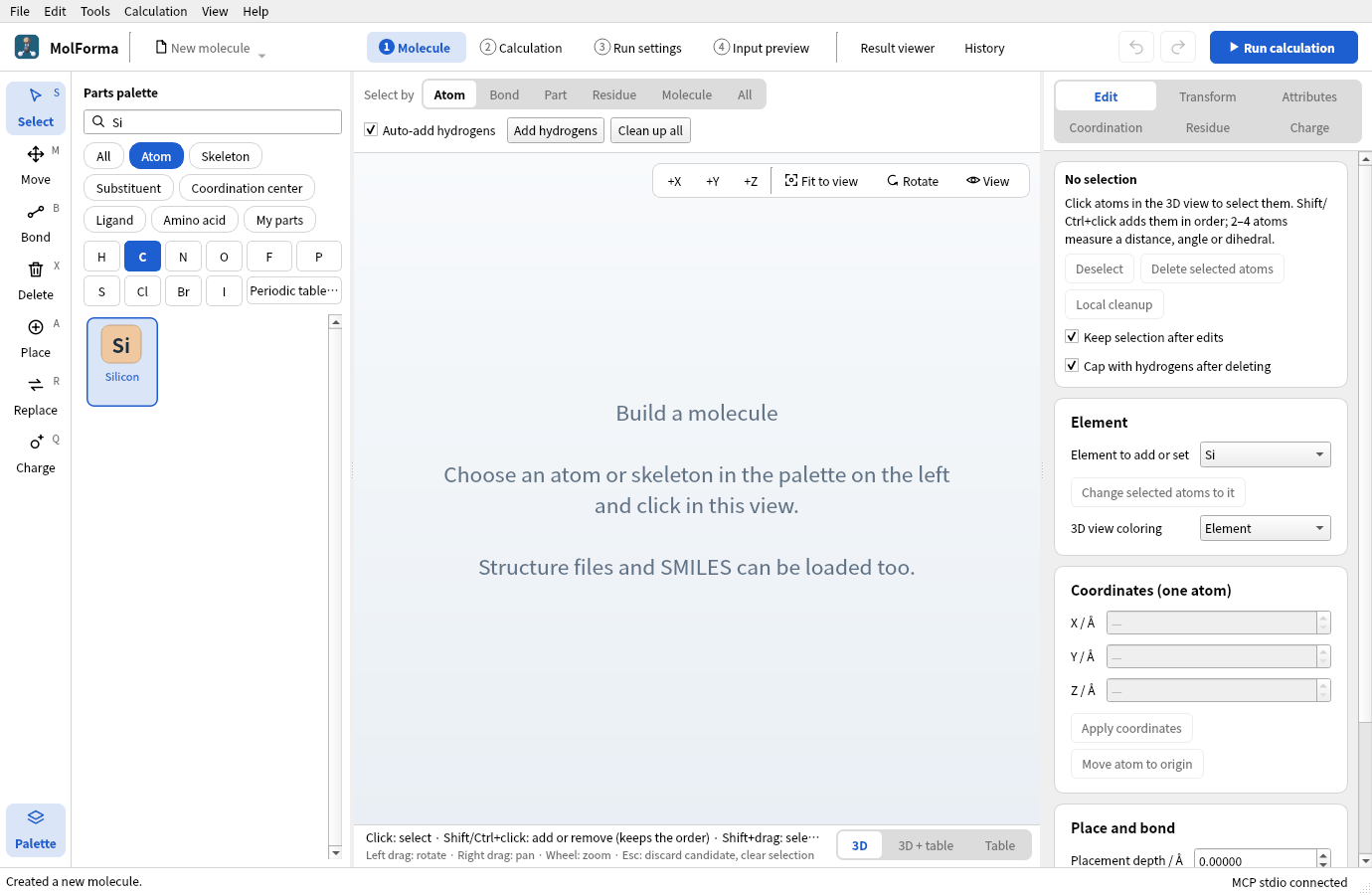Select the Silicon atom tile
This screenshot has height=895, width=1372.
pyautogui.click(x=122, y=362)
